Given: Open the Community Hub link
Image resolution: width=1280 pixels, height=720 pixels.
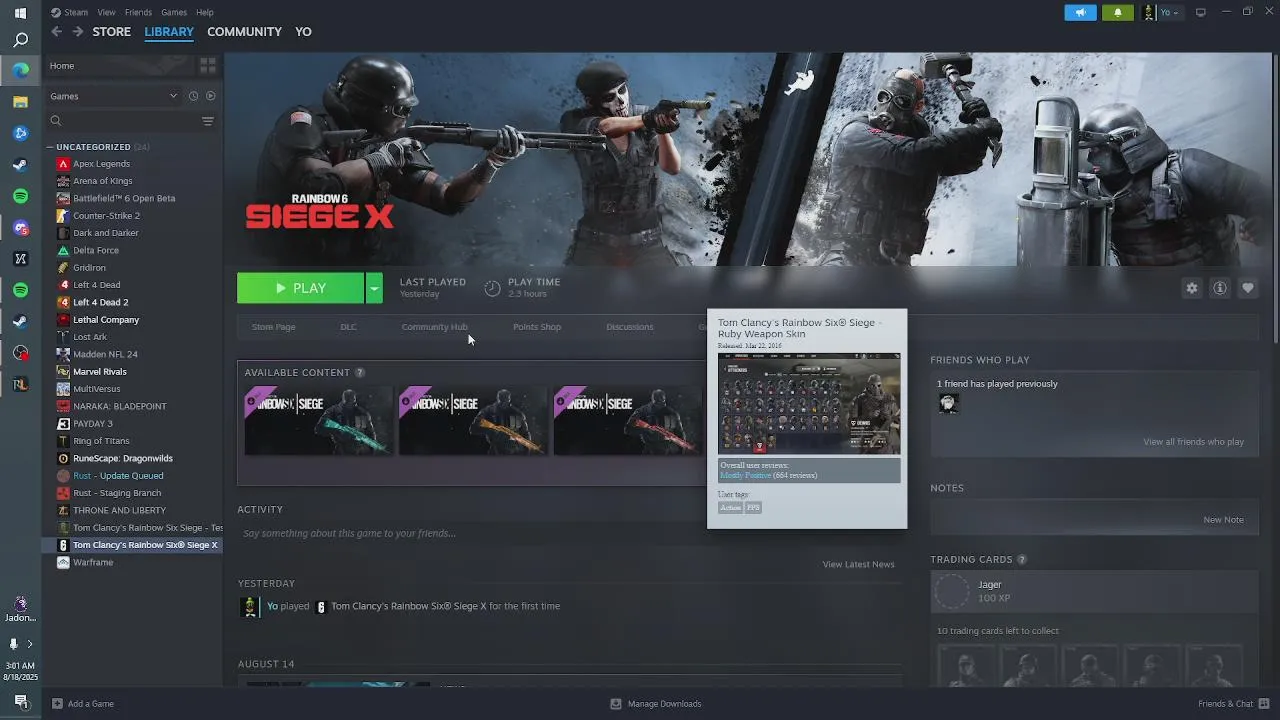Looking at the screenshot, I should 434,327.
